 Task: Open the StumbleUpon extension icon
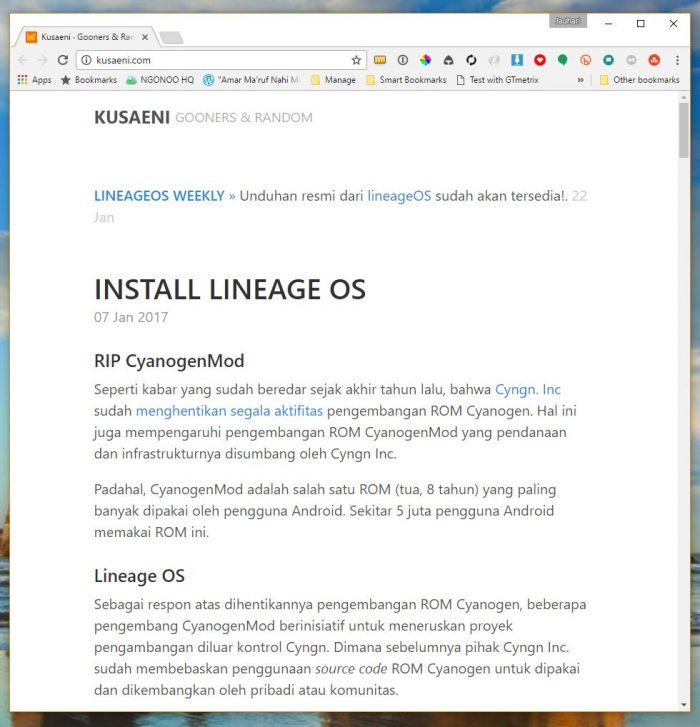coord(654,60)
